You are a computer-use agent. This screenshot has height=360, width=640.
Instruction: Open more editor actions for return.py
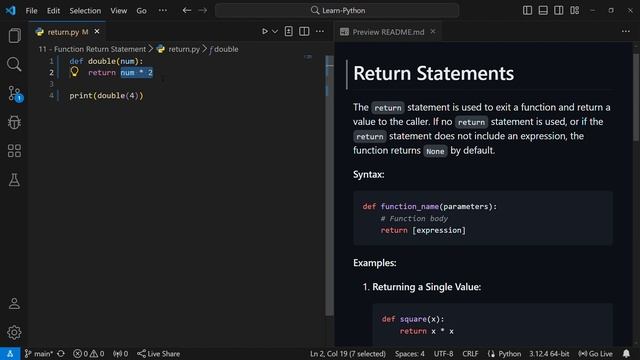point(320,31)
